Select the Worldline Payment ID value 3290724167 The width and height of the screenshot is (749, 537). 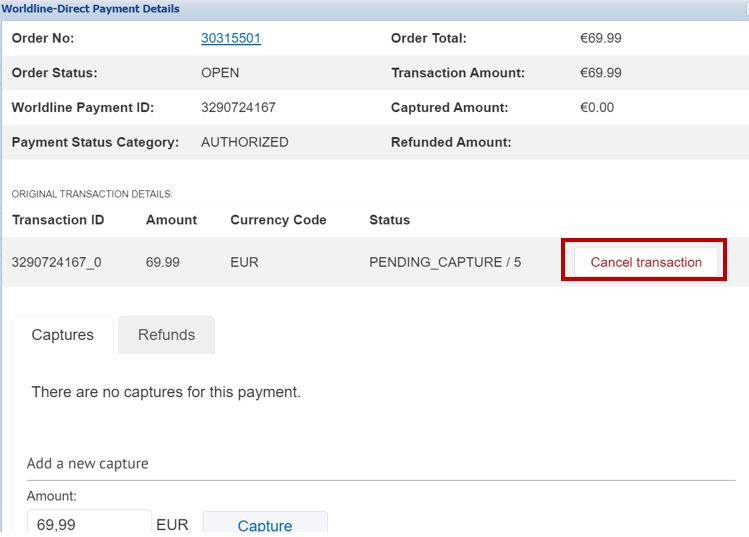pos(238,107)
